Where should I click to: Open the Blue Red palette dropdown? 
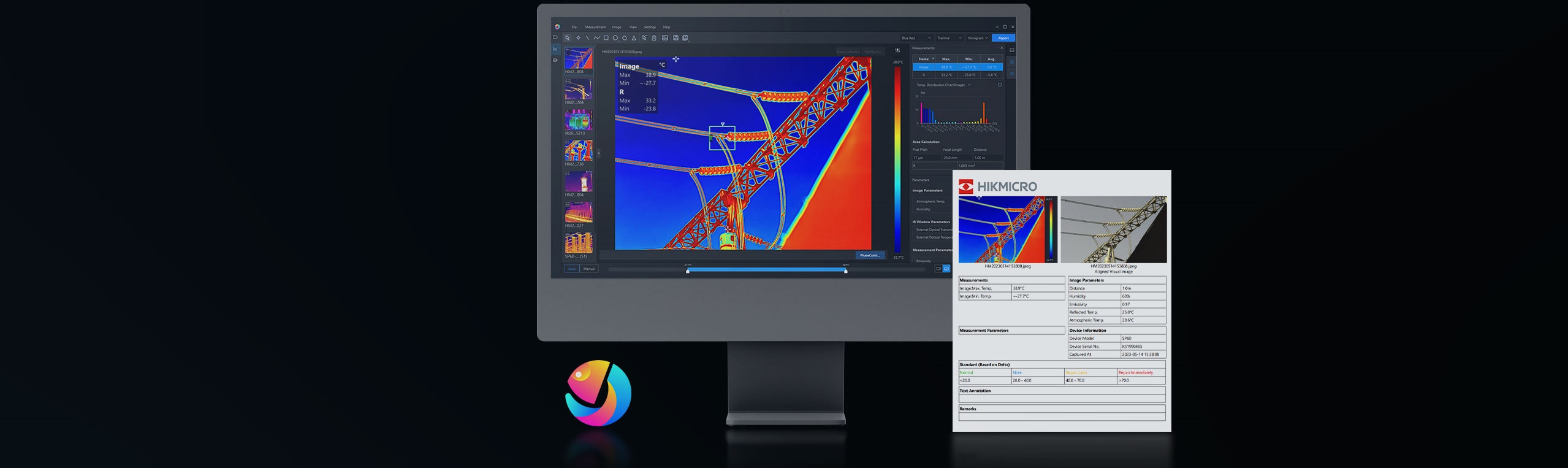pyautogui.click(x=916, y=38)
